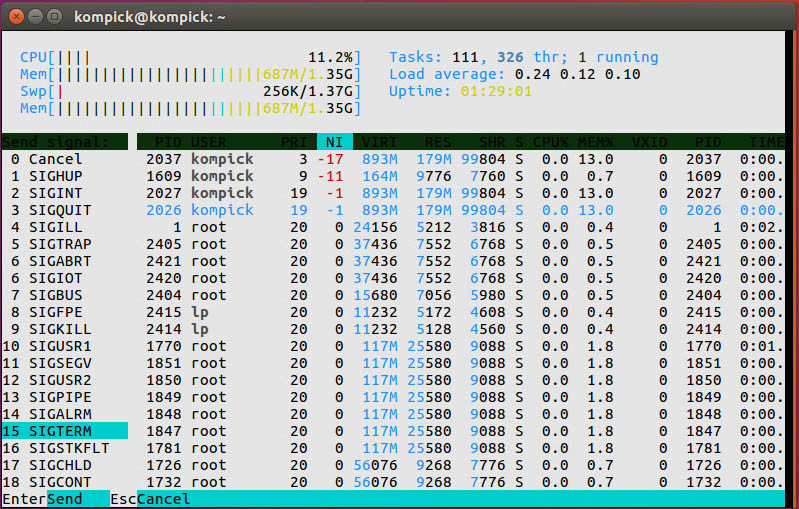This screenshot has height=509, width=799.
Task: Select process row with PID 2037
Action: pyautogui.click(x=461, y=159)
